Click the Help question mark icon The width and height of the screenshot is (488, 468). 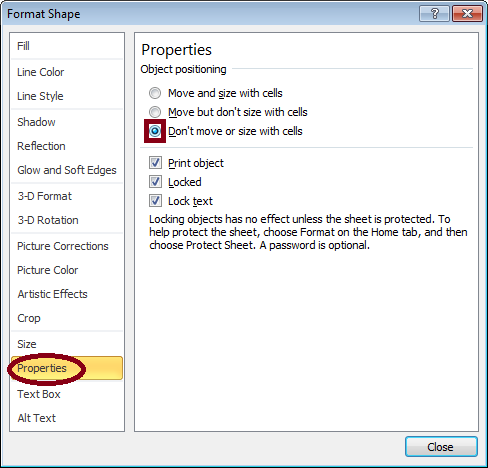434,14
